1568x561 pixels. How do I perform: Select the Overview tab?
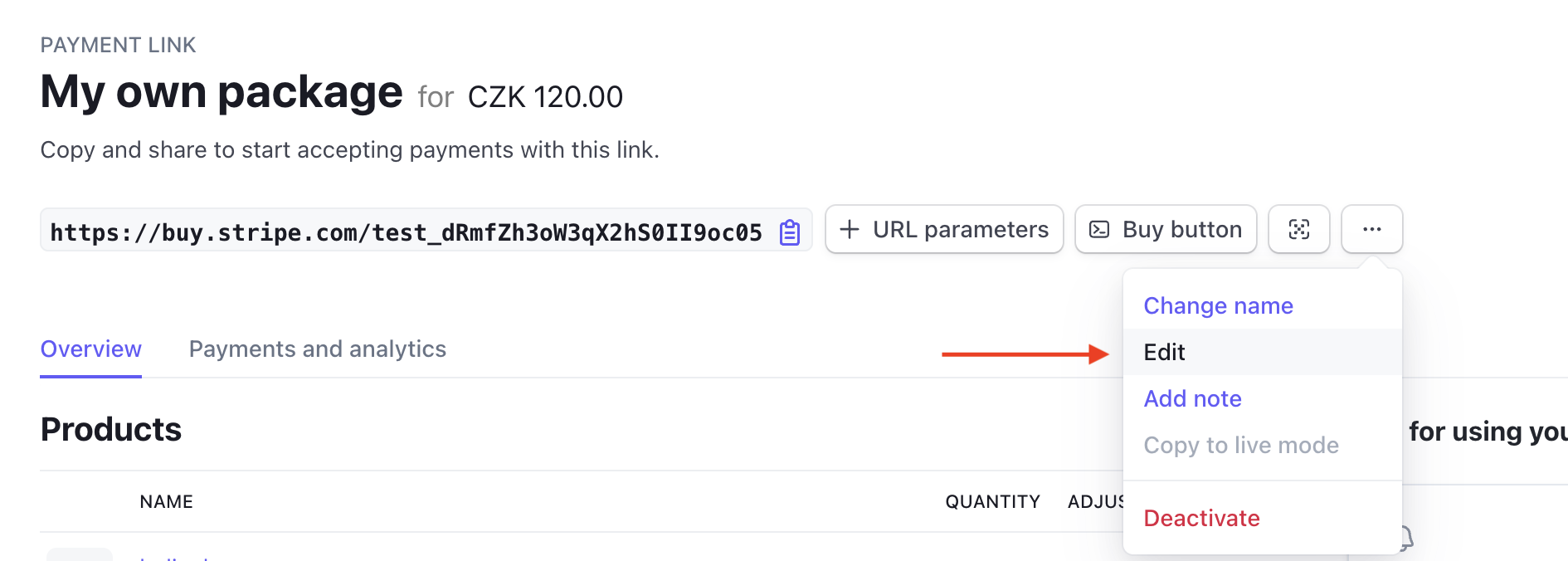tap(90, 349)
